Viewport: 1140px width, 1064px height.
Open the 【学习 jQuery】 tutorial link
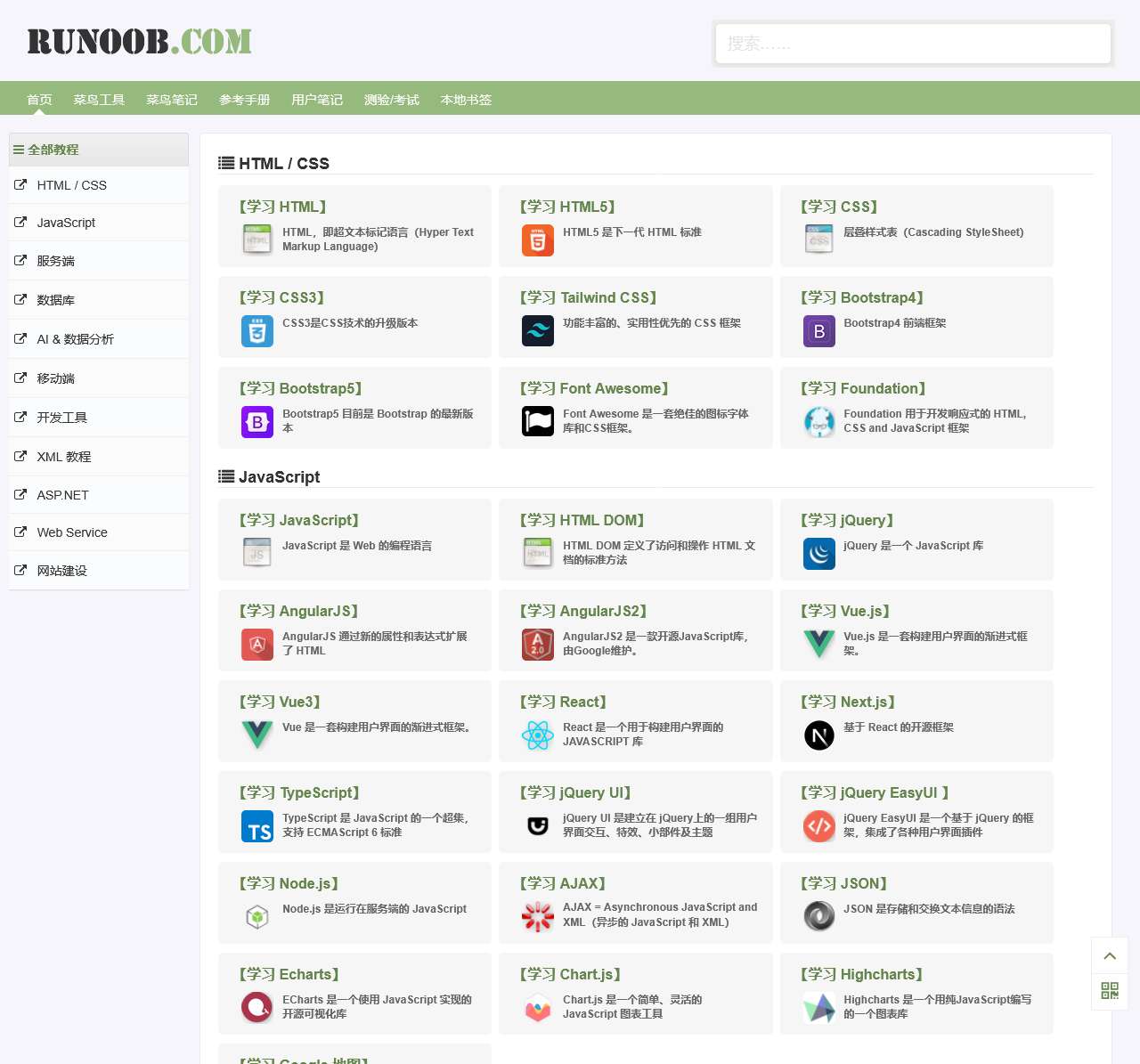coord(846,520)
